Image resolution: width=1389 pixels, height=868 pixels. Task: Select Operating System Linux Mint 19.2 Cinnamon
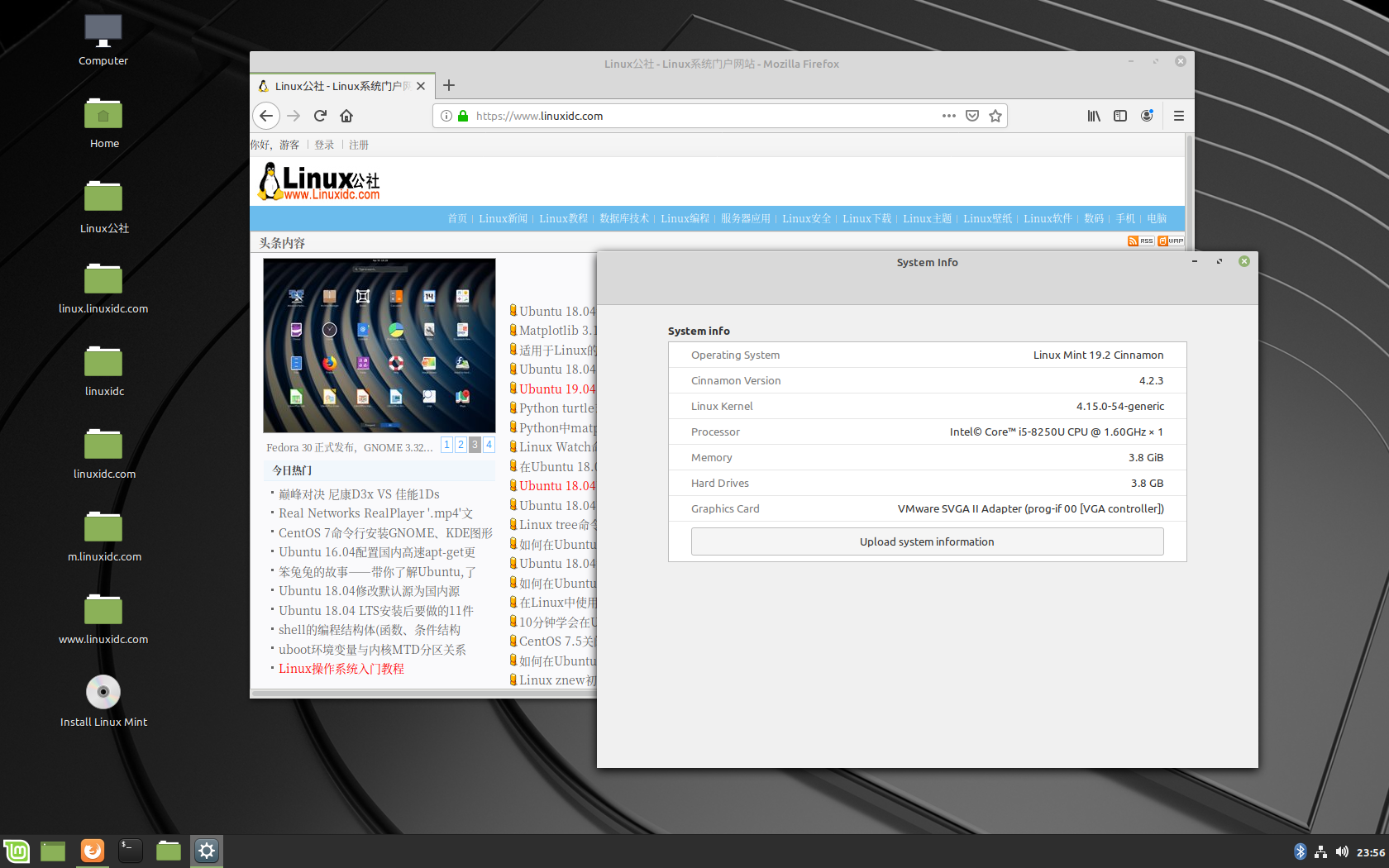point(1099,355)
